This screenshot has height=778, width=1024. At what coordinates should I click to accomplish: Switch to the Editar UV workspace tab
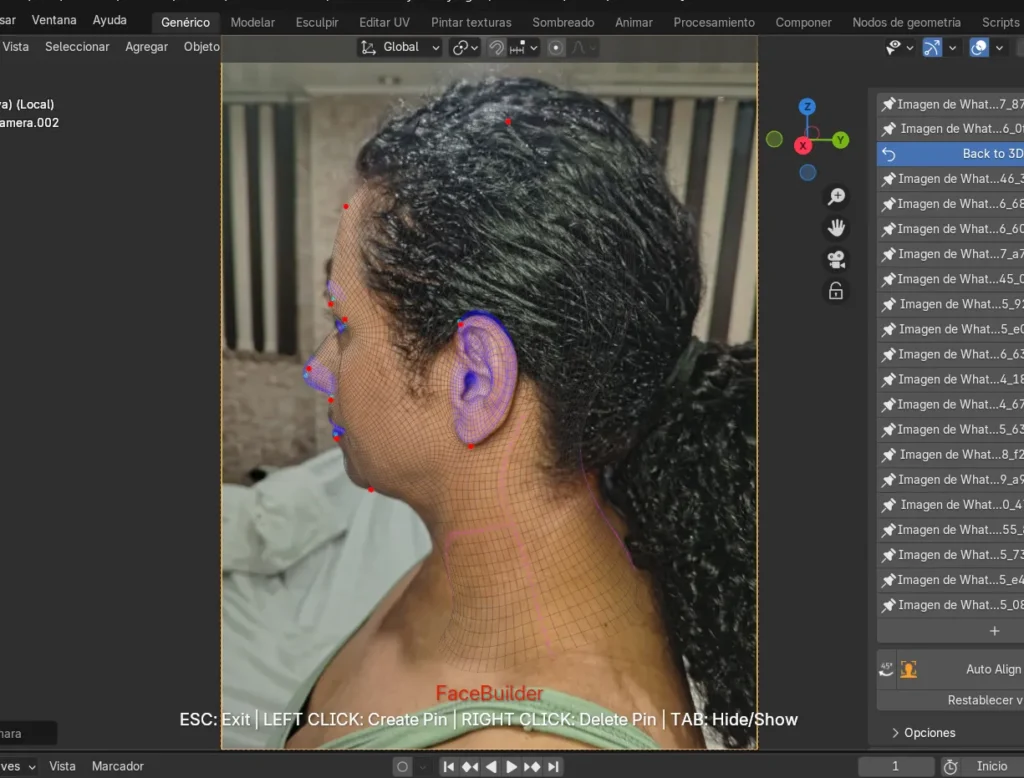tap(385, 22)
